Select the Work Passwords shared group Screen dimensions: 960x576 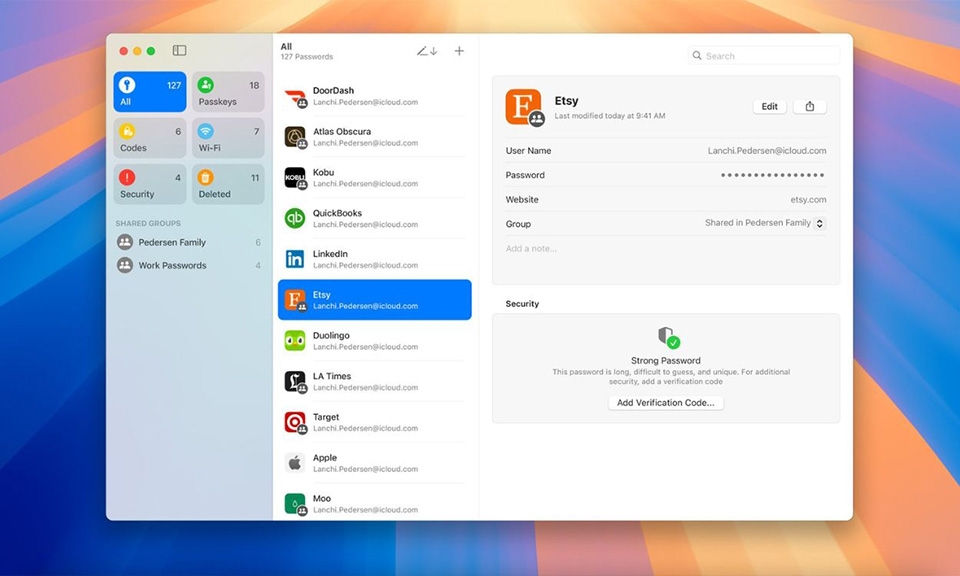[189, 266]
